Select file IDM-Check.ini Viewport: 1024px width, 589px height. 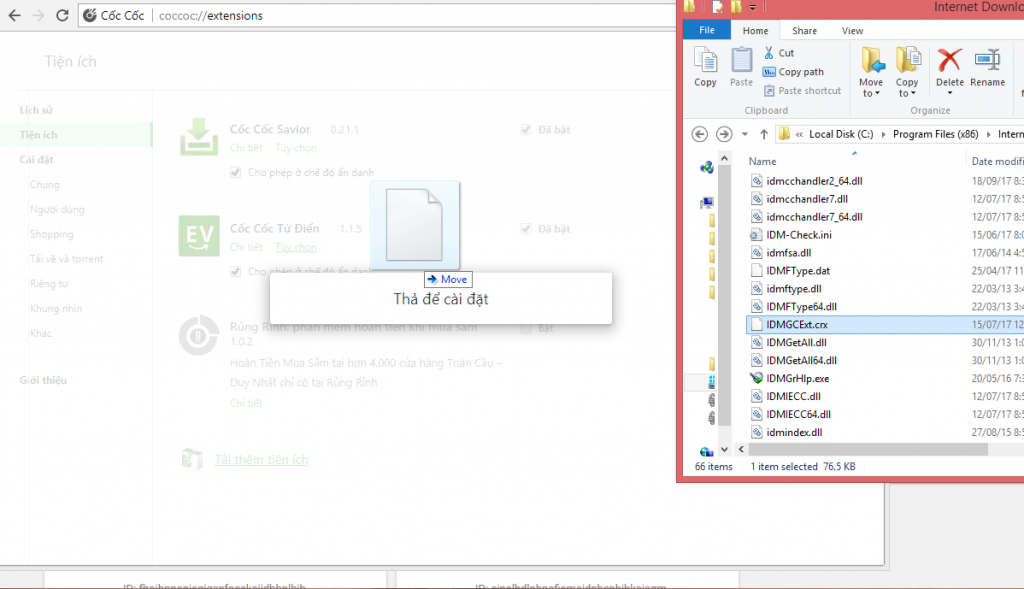[x=798, y=234]
